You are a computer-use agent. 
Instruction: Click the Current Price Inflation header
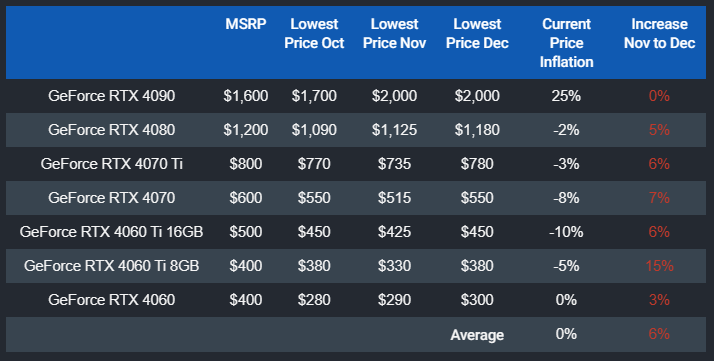566,43
